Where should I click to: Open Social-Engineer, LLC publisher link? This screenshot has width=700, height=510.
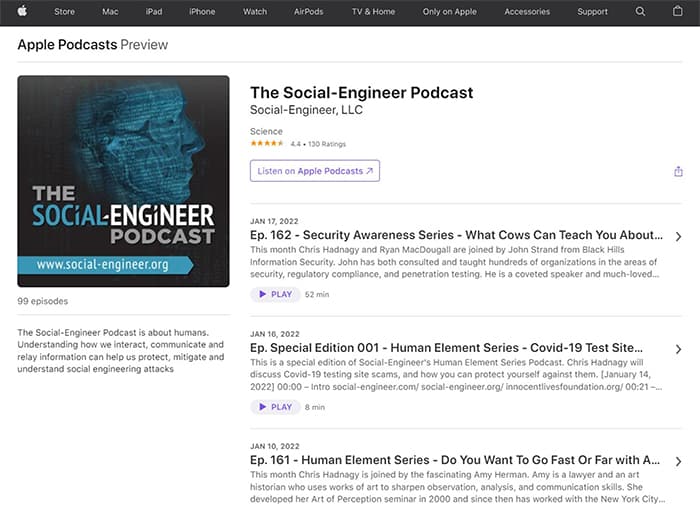tap(306, 110)
